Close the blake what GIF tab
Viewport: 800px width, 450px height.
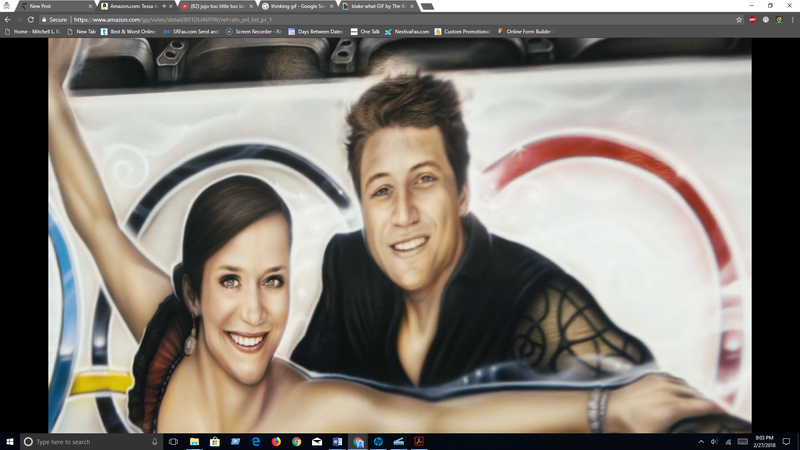pos(412,6)
